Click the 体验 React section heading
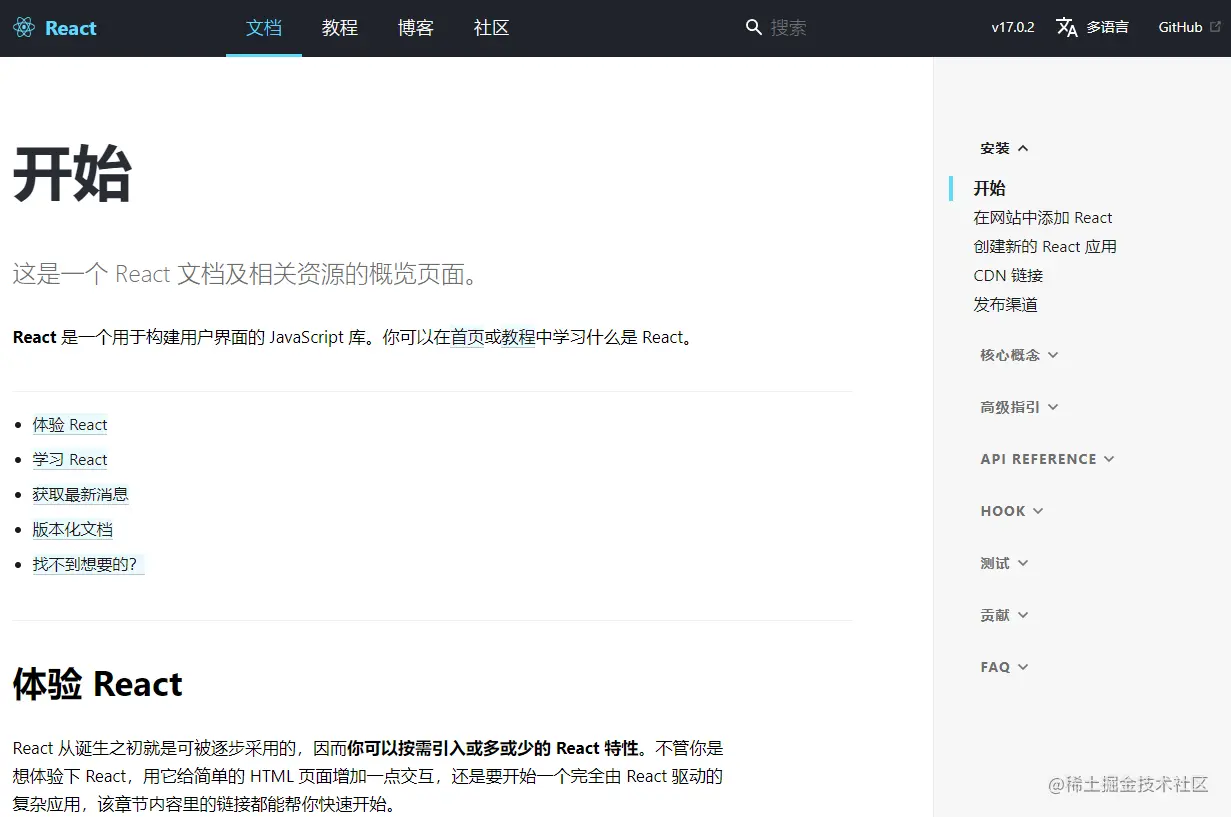Viewport: 1231px width, 817px height. pyautogui.click(x=97, y=684)
